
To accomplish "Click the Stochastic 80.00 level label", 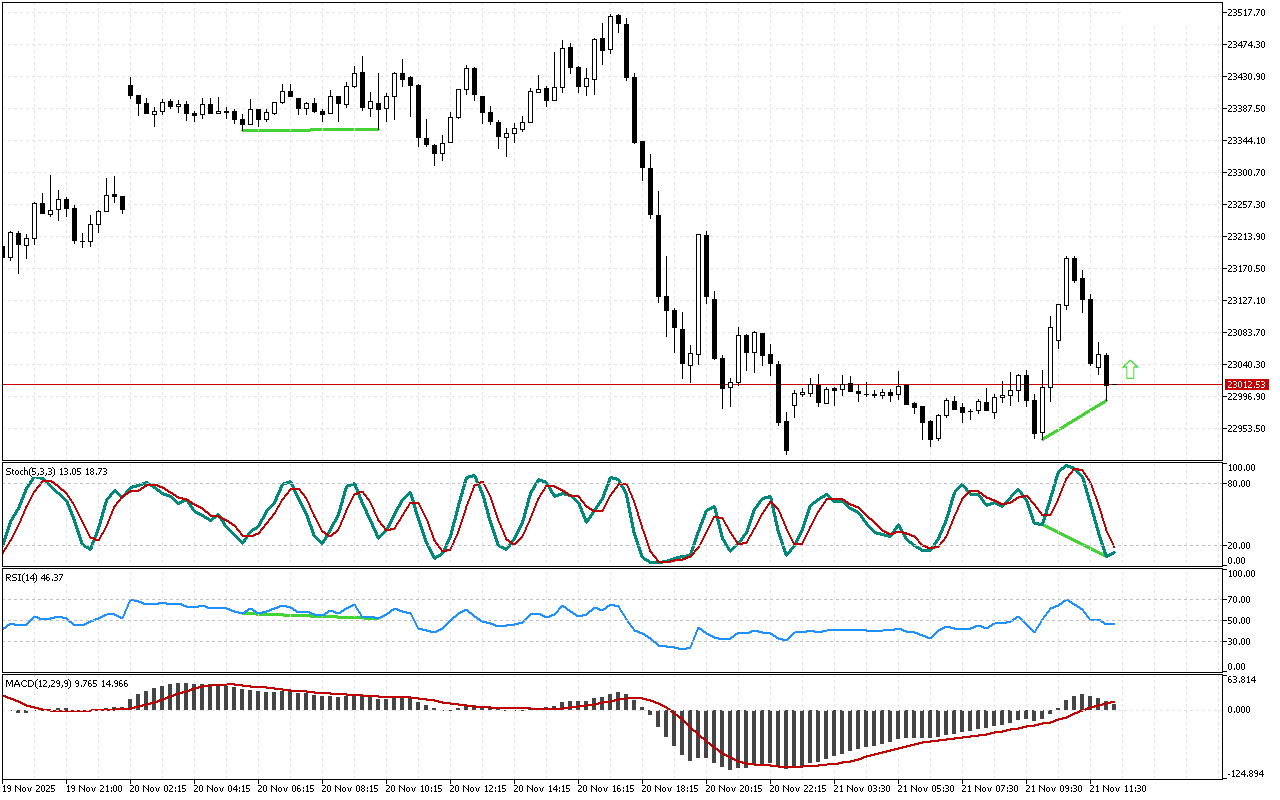I will (x=1242, y=484).
